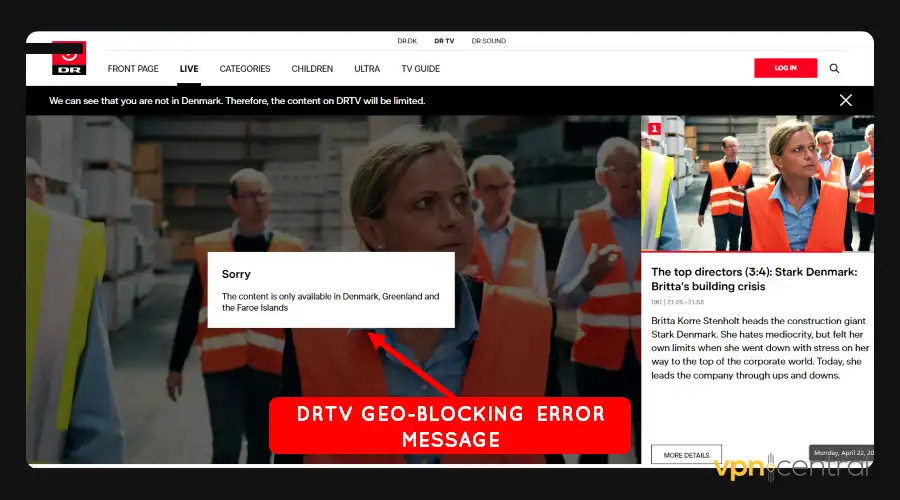
Task: Click the DR1 21:25 broadcast time text
Action: [677, 302]
